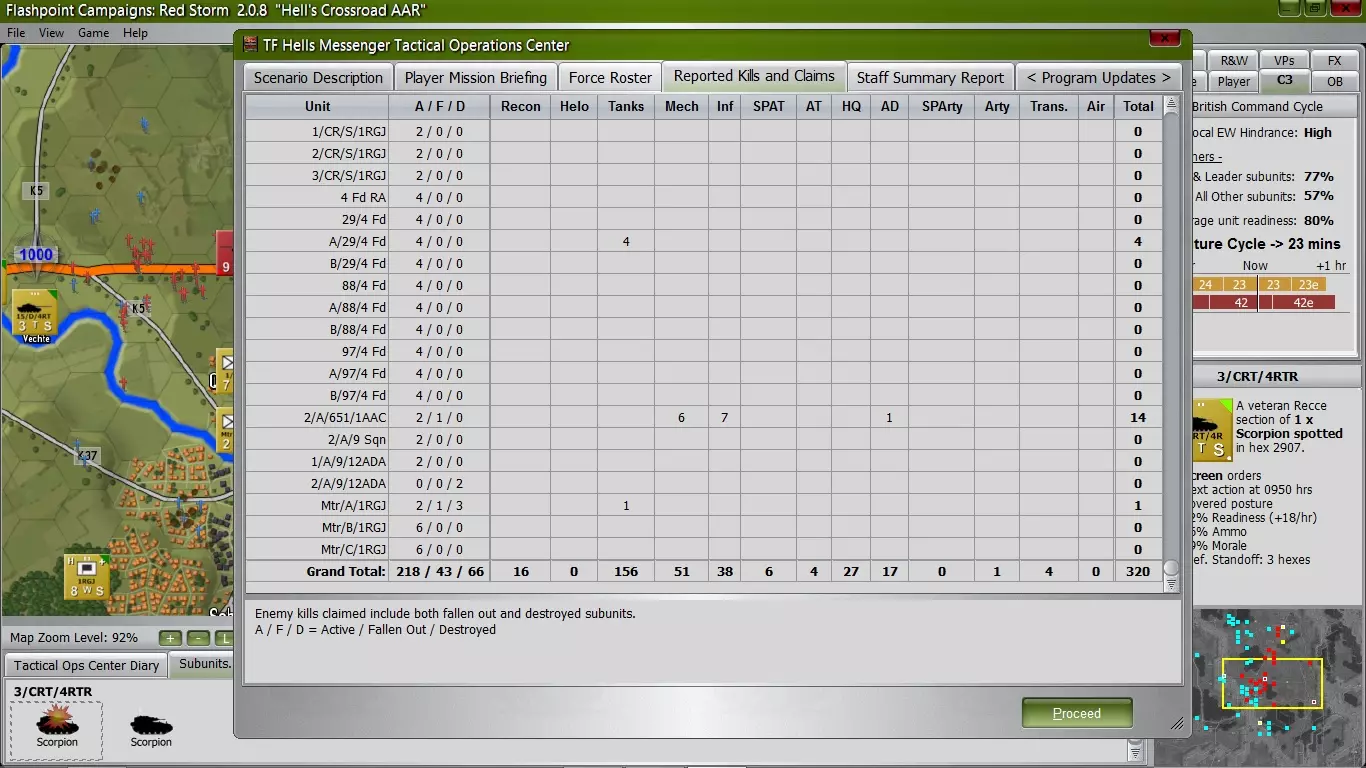Click the kills table scroll-down arrow

(x=1171, y=585)
